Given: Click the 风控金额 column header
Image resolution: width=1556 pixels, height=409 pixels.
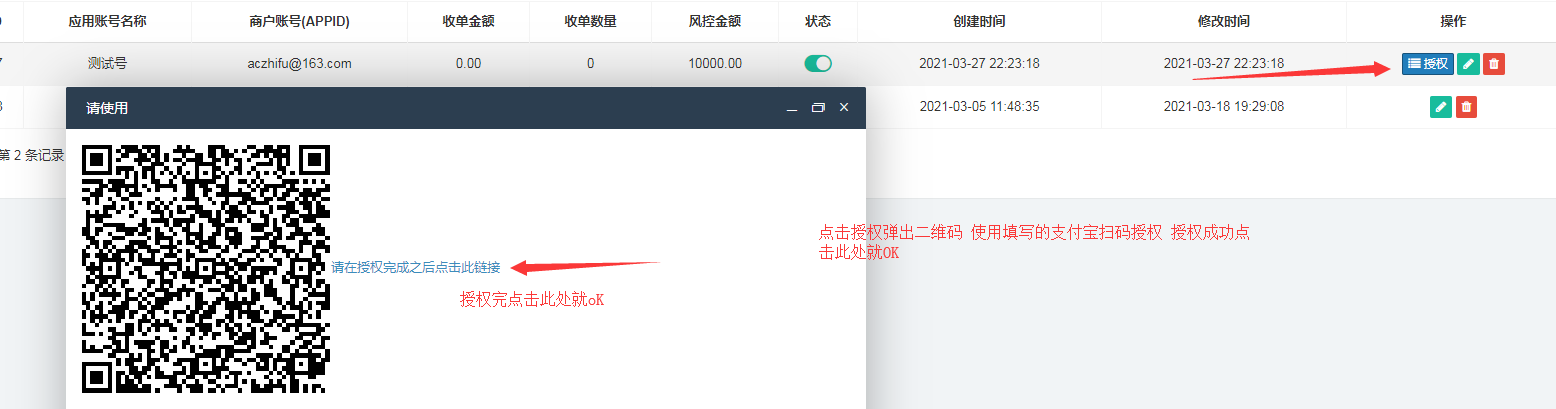Looking at the screenshot, I should tap(715, 21).
